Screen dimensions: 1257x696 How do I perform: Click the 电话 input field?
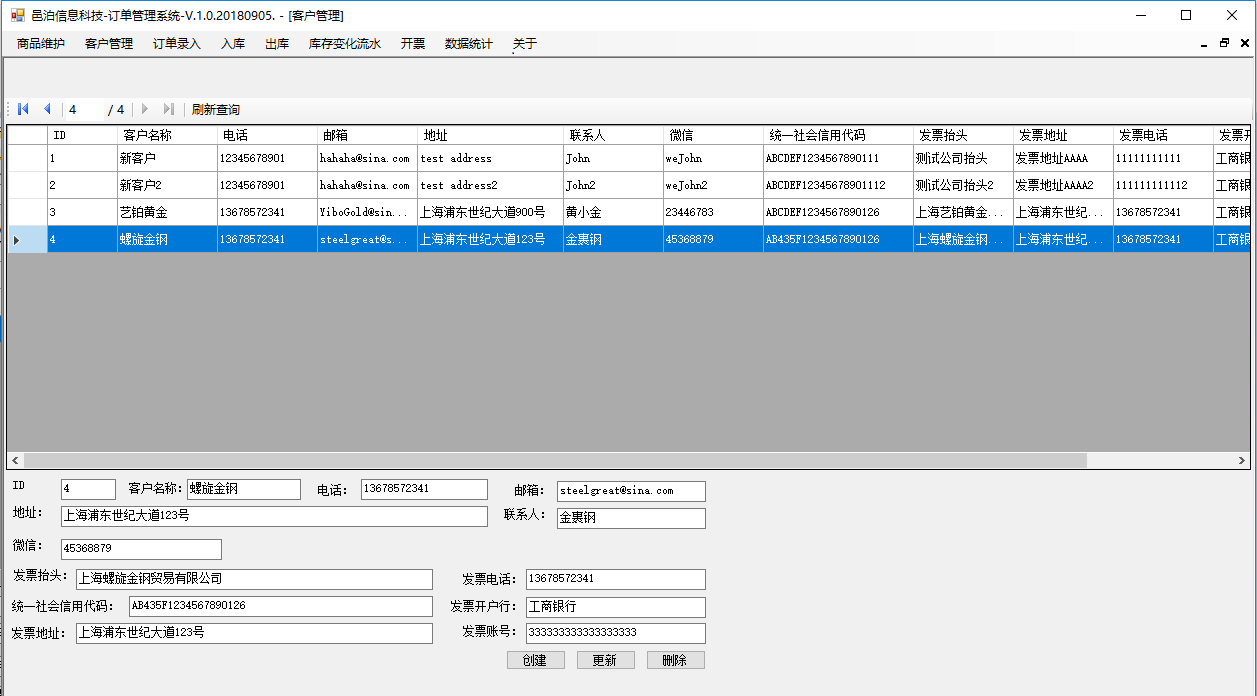pos(424,489)
